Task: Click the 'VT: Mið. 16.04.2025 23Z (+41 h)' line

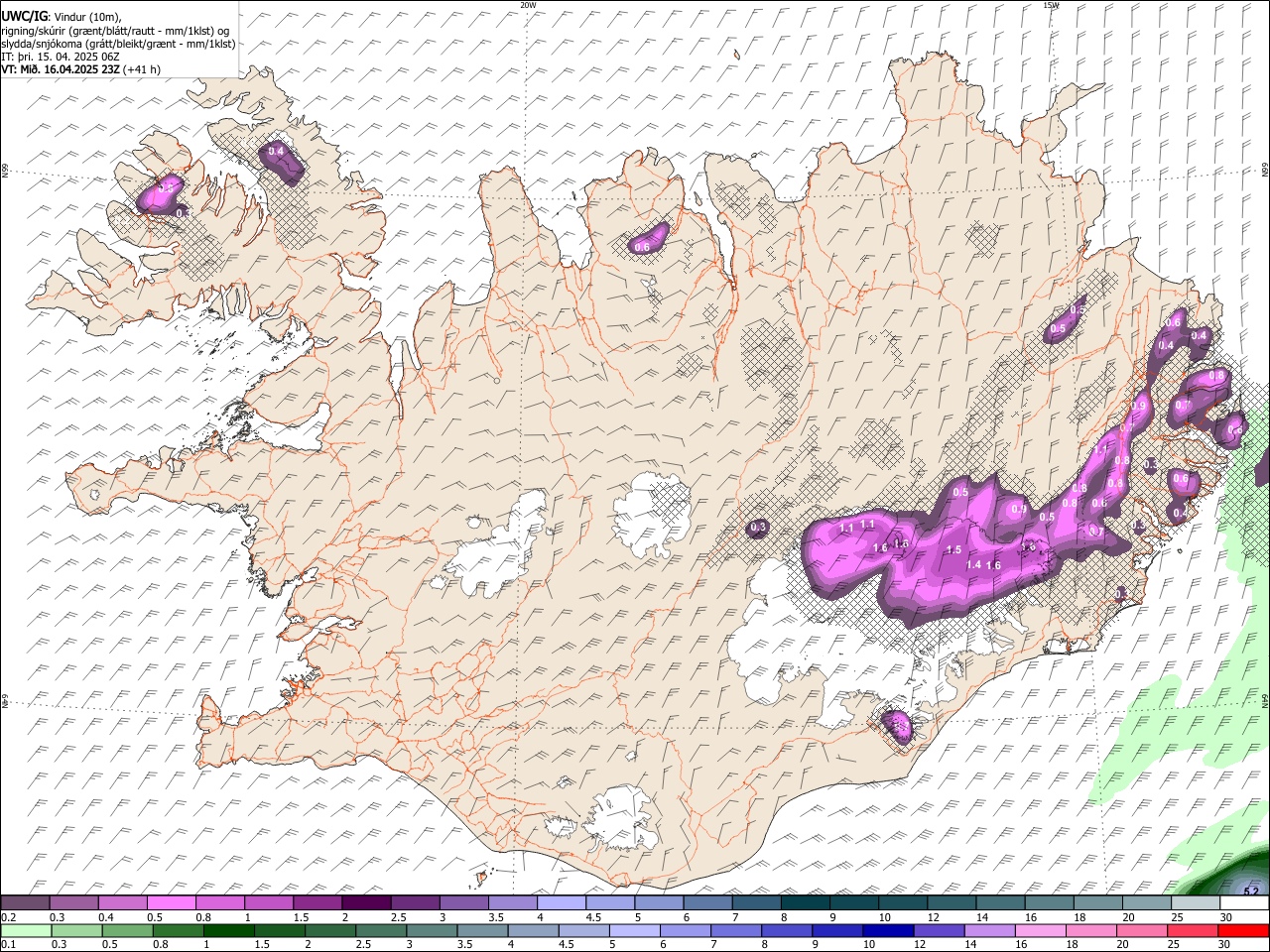Action: pos(80,69)
